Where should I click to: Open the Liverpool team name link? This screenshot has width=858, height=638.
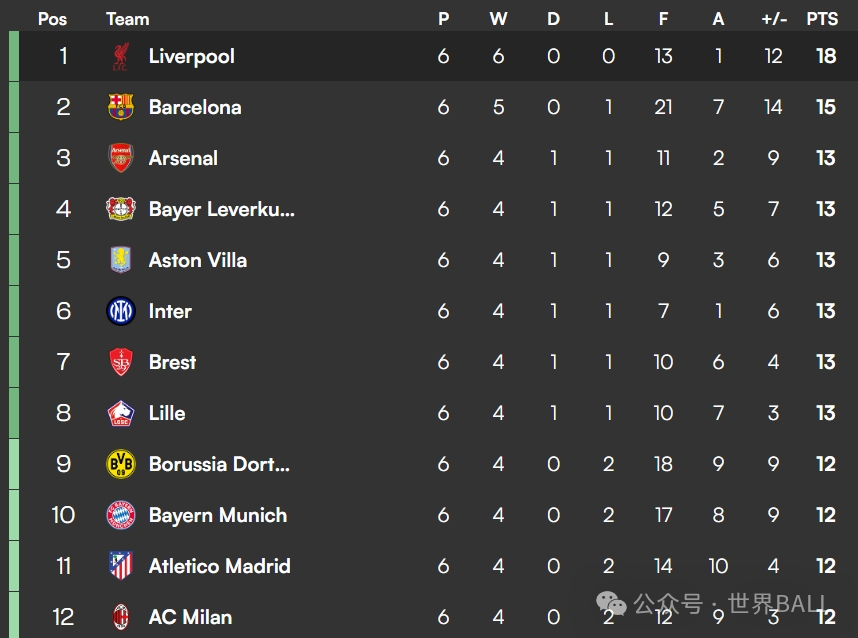[x=192, y=56]
